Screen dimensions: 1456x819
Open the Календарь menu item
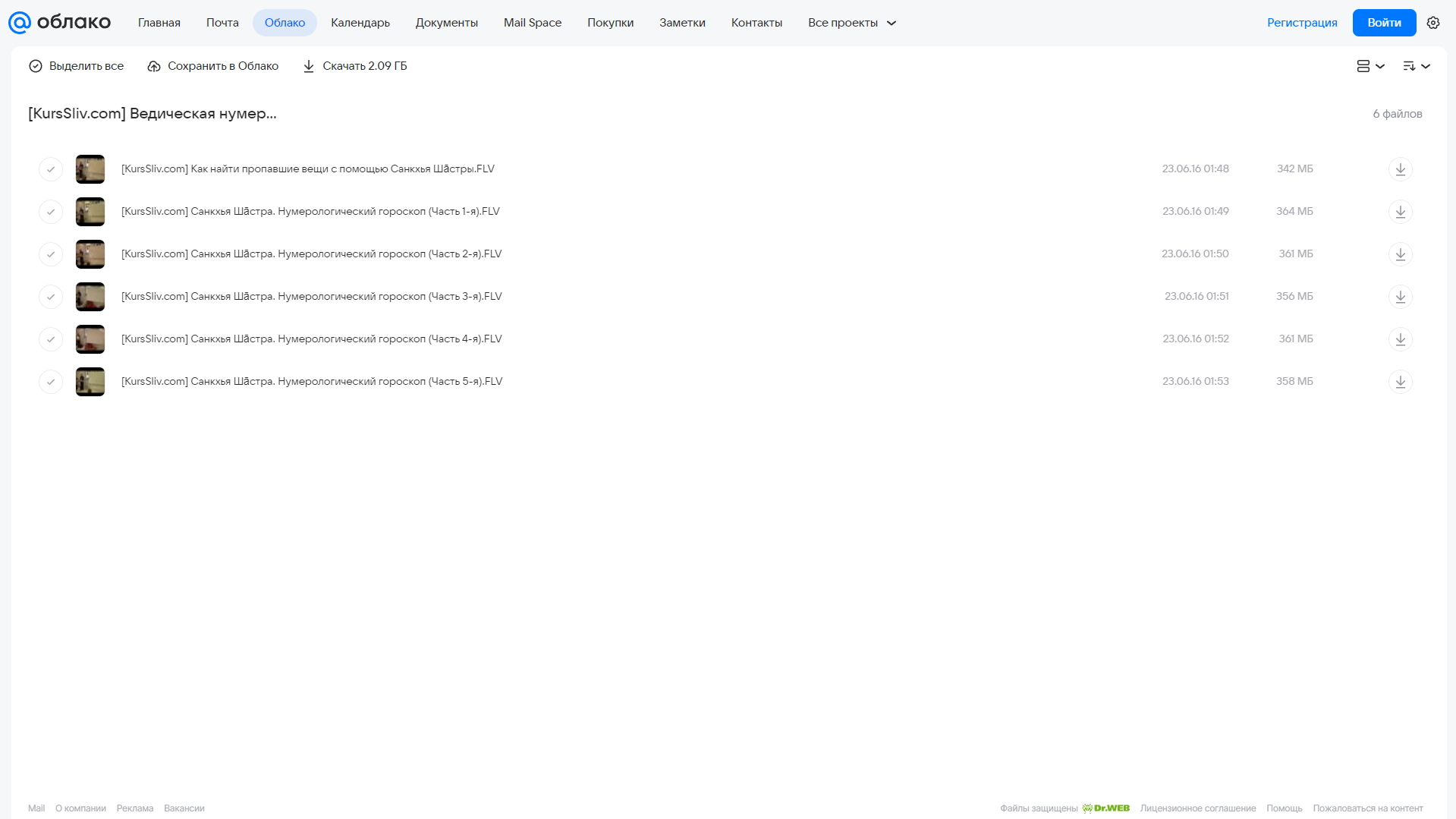360,23
